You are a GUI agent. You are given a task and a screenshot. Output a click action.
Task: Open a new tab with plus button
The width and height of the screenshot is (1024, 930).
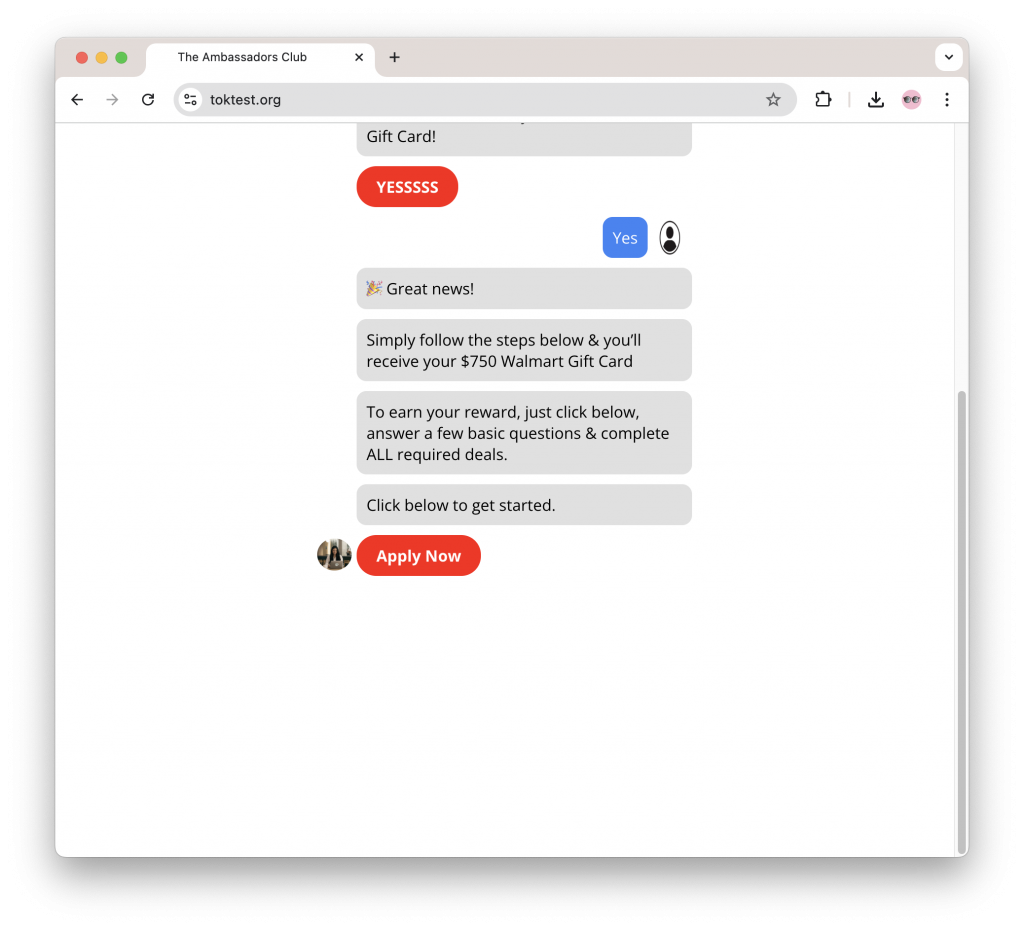tap(394, 57)
